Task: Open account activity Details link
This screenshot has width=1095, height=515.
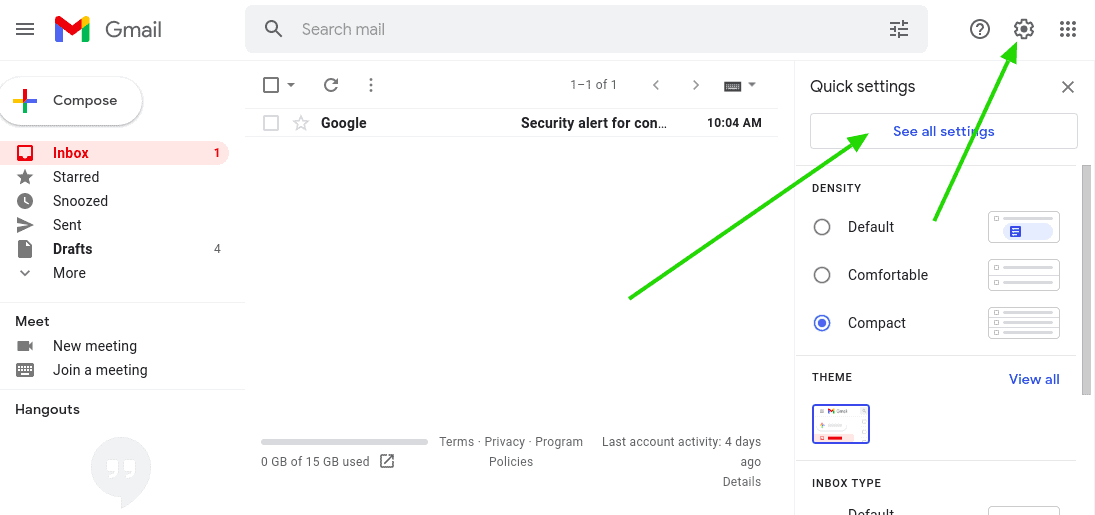Action: pos(742,481)
